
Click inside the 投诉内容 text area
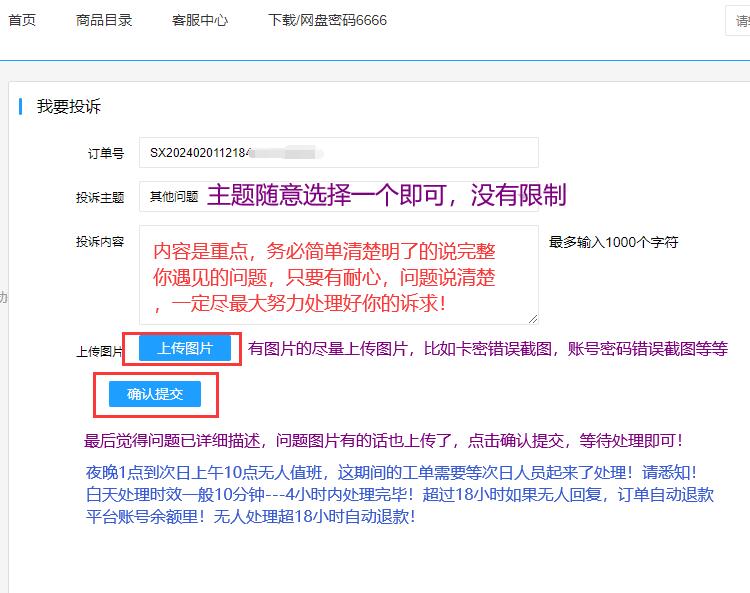[338, 275]
